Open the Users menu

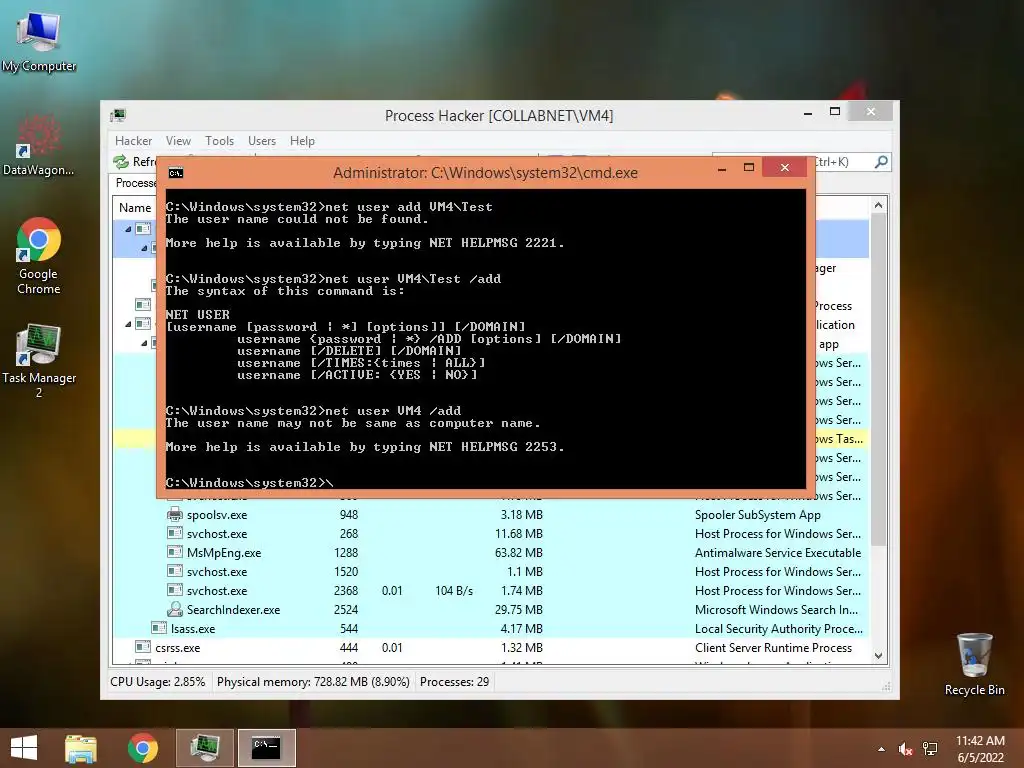[262, 140]
